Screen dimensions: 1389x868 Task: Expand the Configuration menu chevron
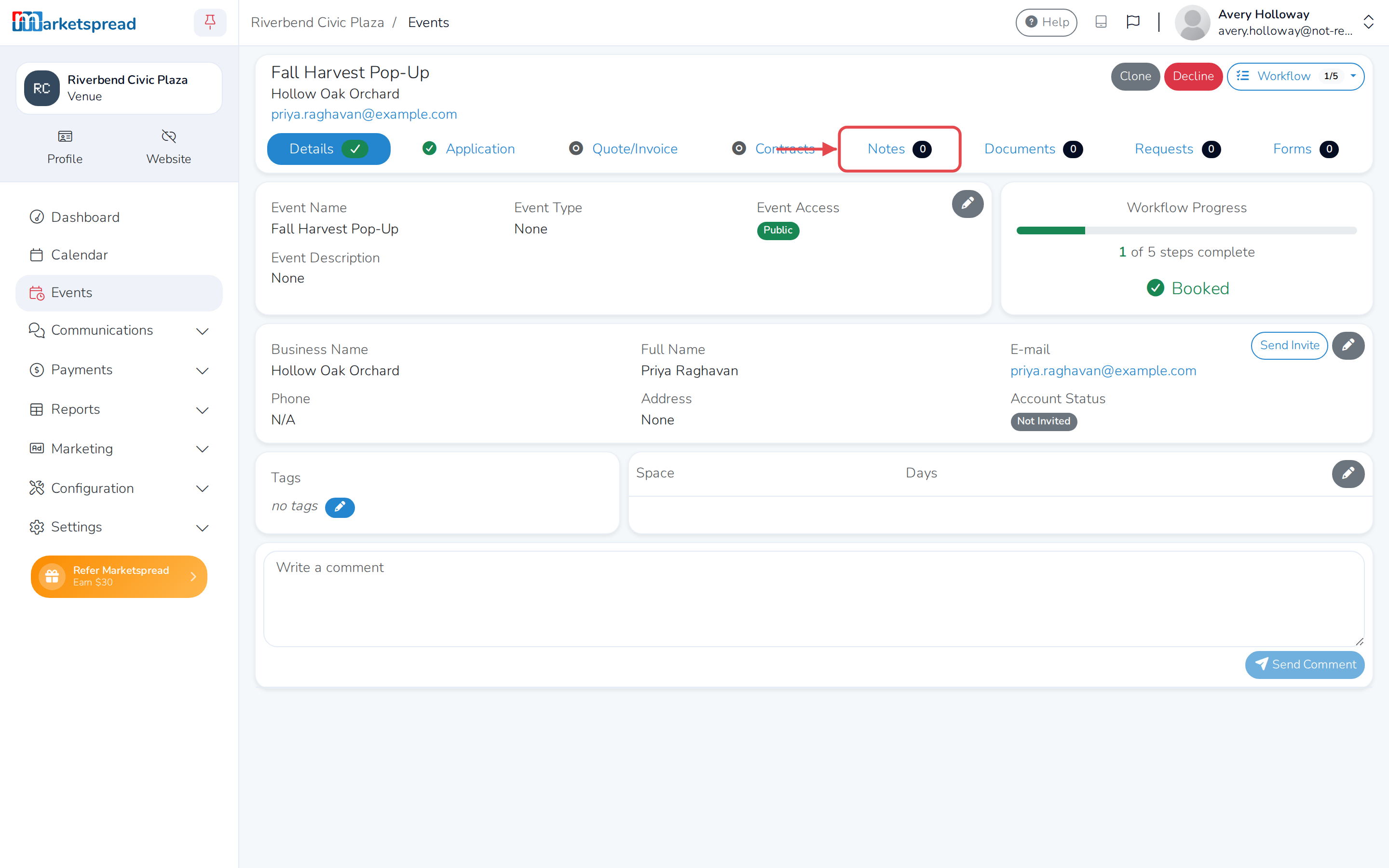tap(202, 489)
